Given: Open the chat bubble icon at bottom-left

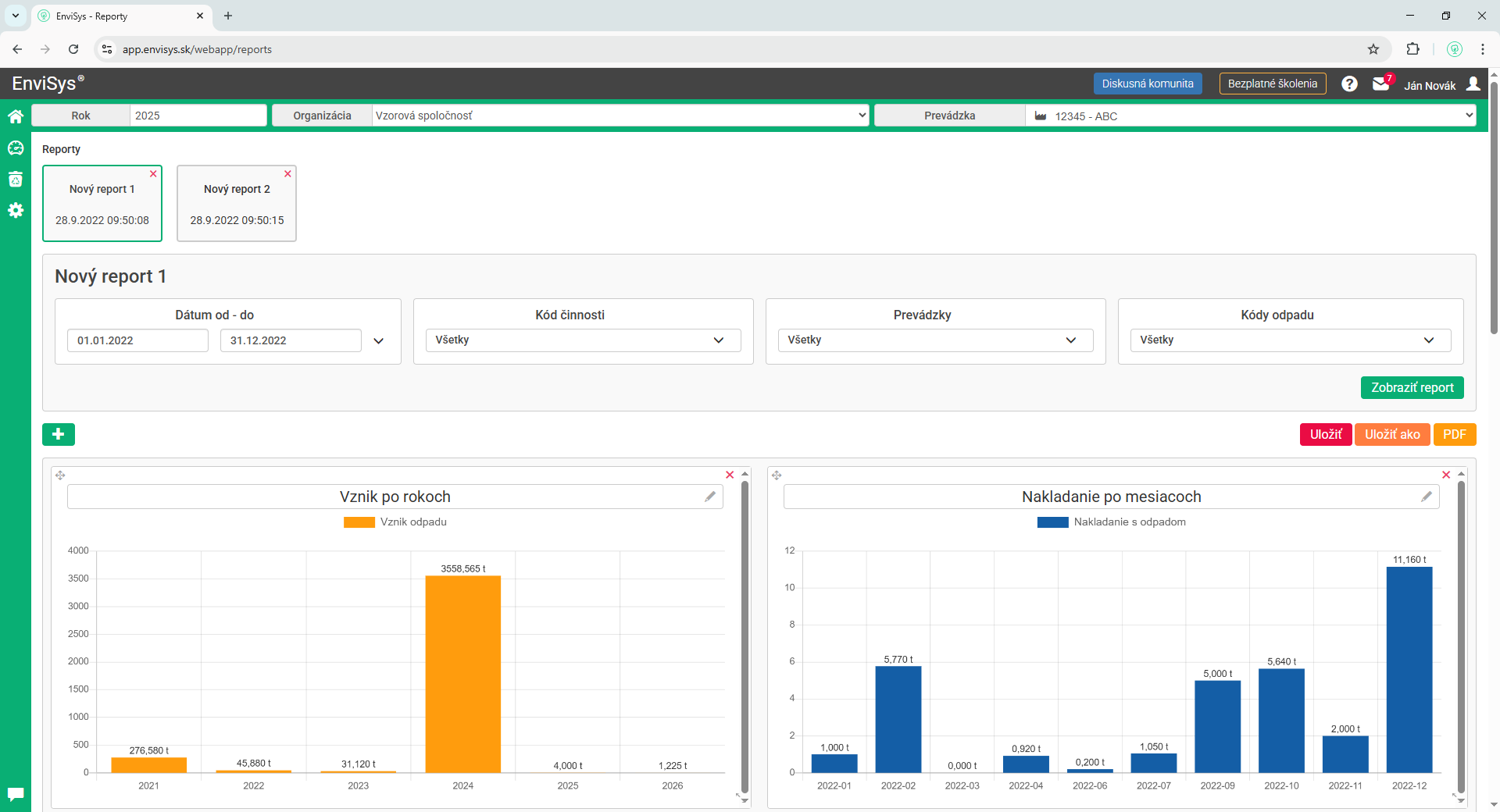Looking at the screenshot, I should coord(16,794).
